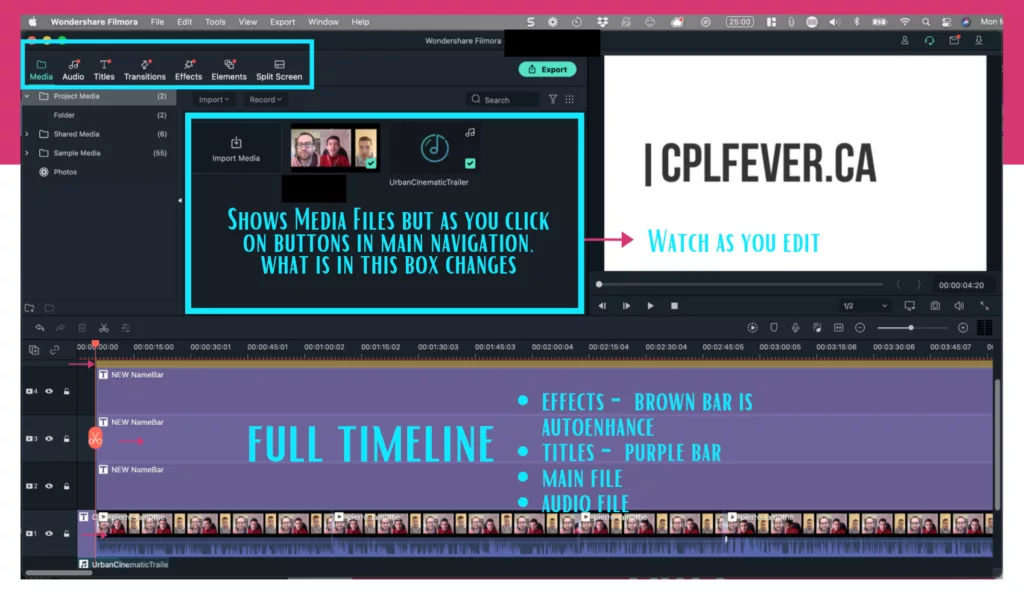
Task: Expand the Shared Media folder
Action: (x=27, y=134)
